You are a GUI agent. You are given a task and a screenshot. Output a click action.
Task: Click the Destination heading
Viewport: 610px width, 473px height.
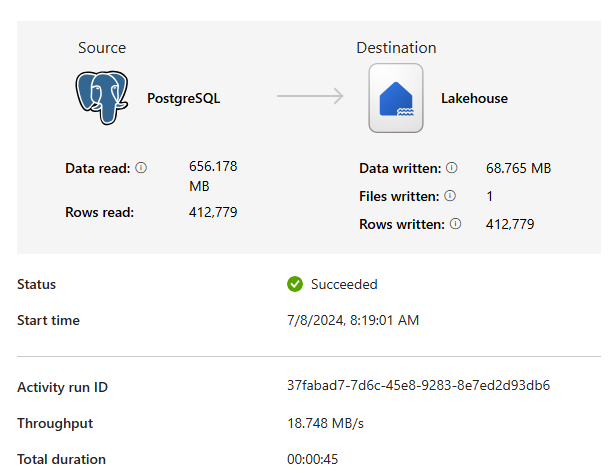coord(396,48)
